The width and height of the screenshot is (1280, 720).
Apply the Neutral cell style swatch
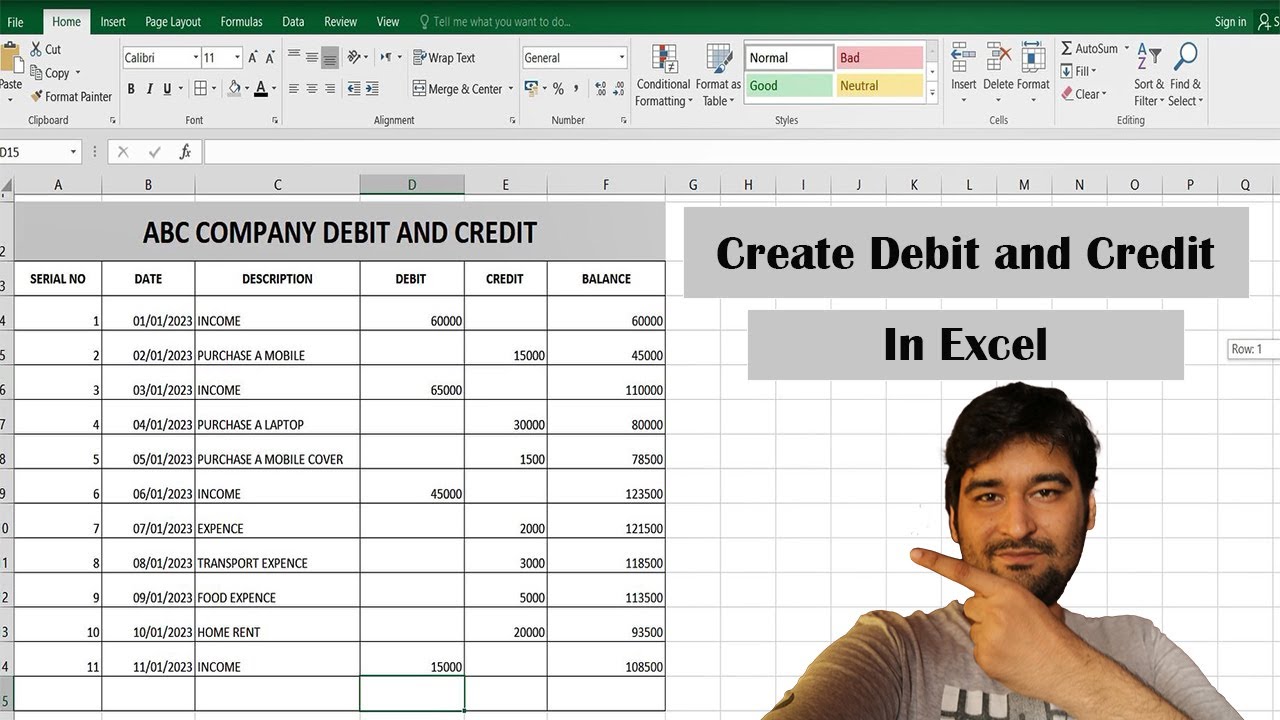coord(879,86)
